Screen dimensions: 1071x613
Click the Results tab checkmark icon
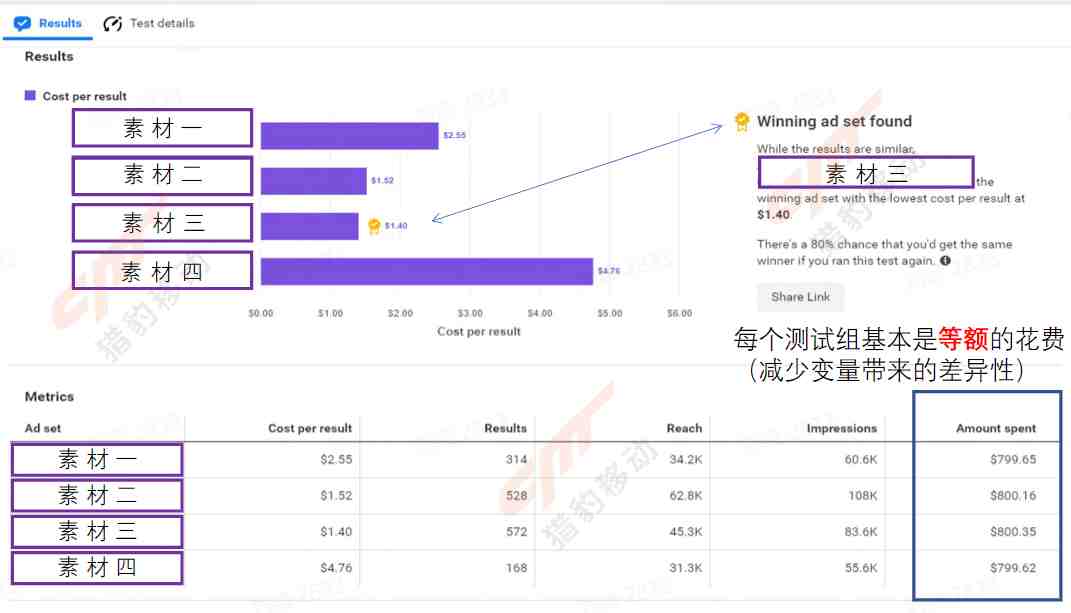click(23, 24)
